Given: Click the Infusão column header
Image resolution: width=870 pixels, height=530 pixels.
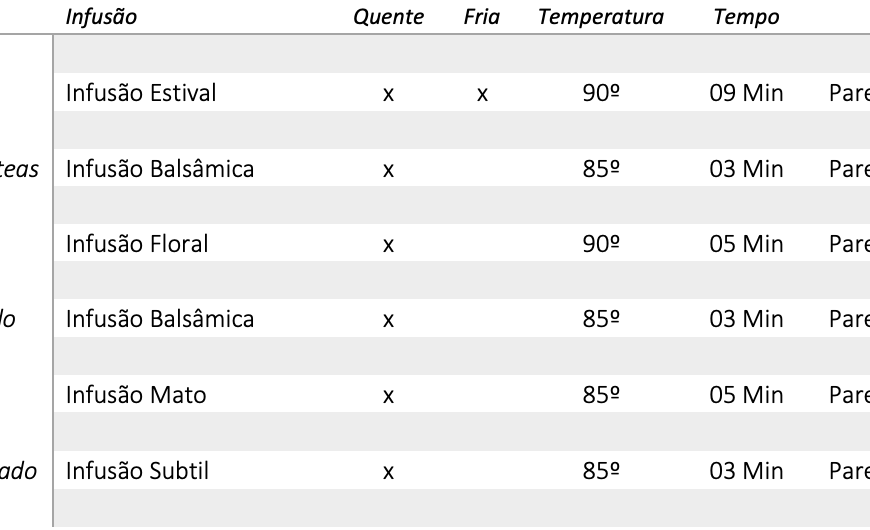Looking at the screenshot, I should [x=102, y=17].
